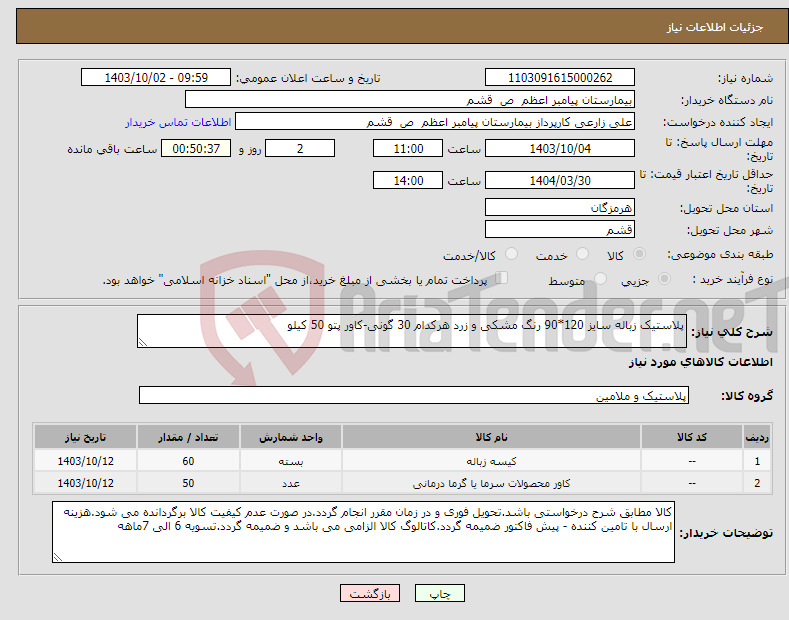Select the کاور محصولات سرما یا گرما درمانی cell
This screenshot has height=620, width=789.
click(x=491, y=483)
